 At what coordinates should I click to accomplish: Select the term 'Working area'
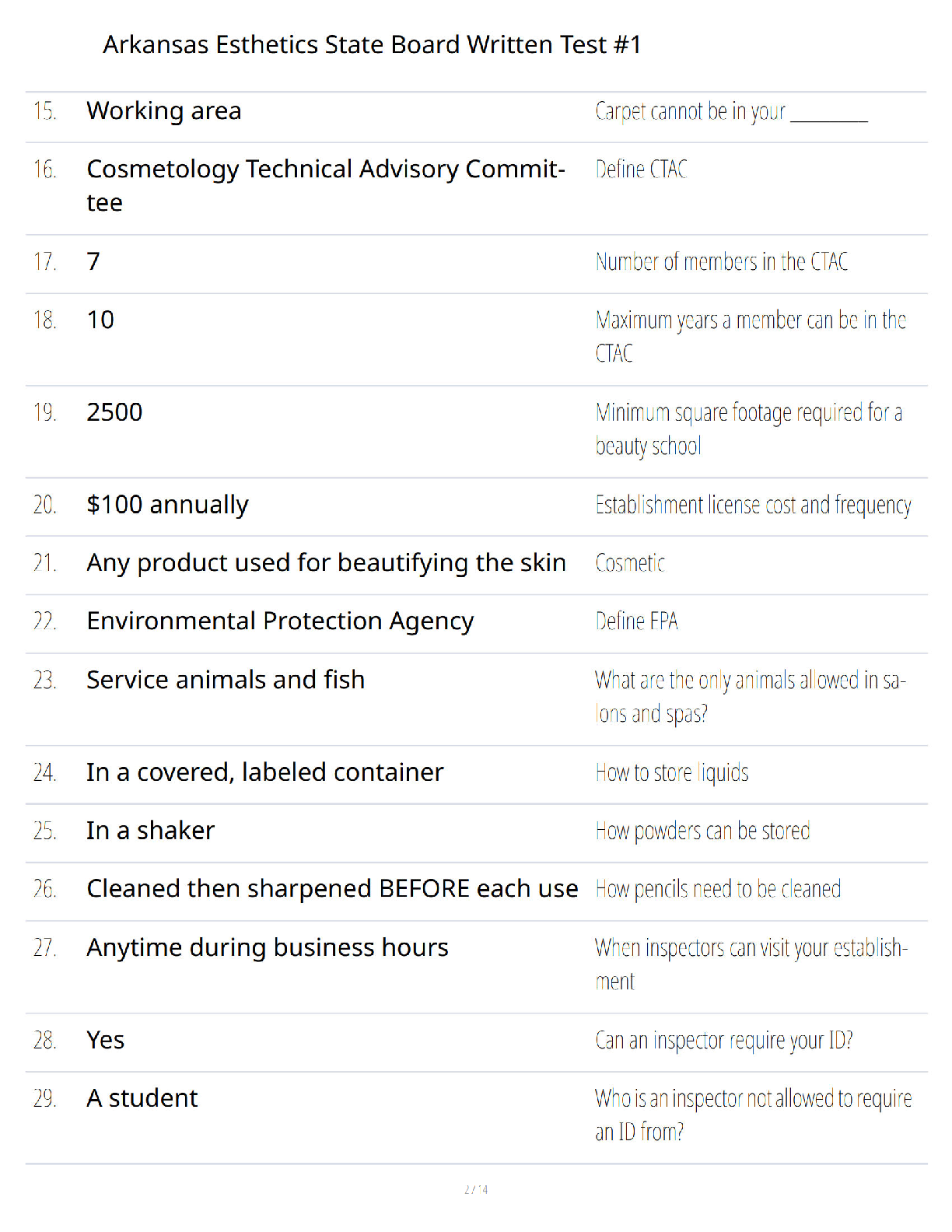(164, 111)
